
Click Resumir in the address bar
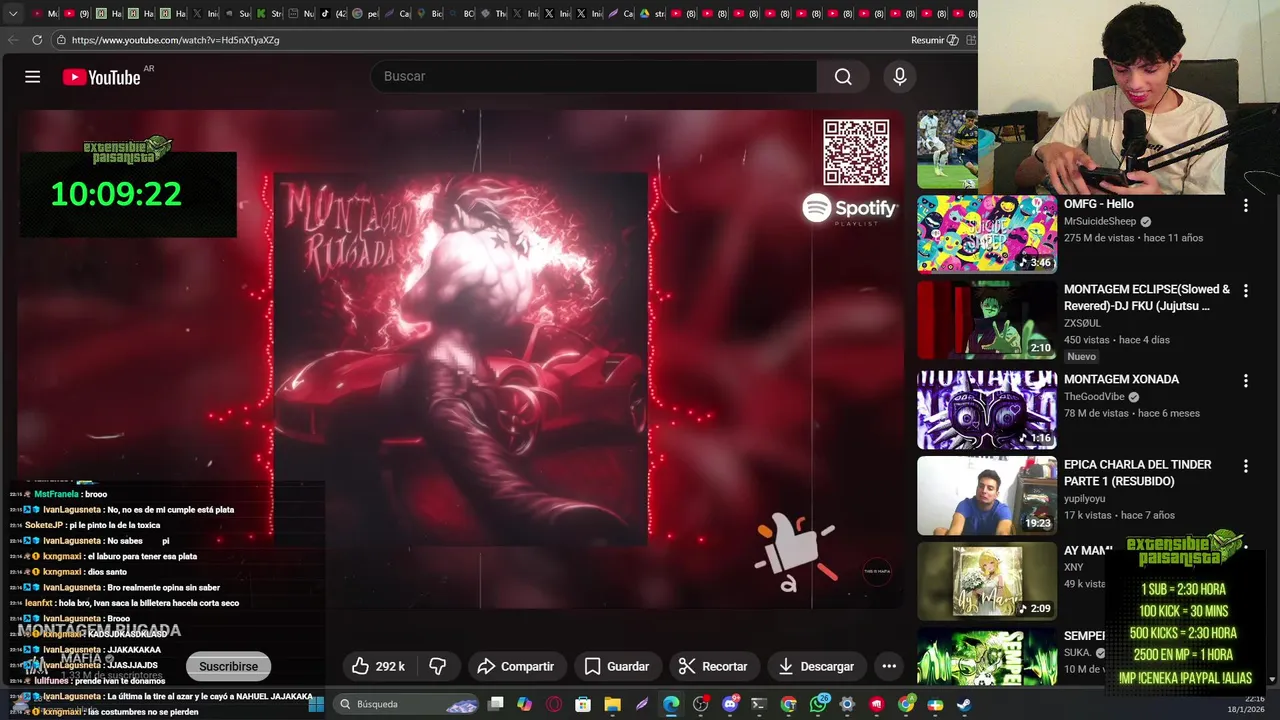click(935, 40)
